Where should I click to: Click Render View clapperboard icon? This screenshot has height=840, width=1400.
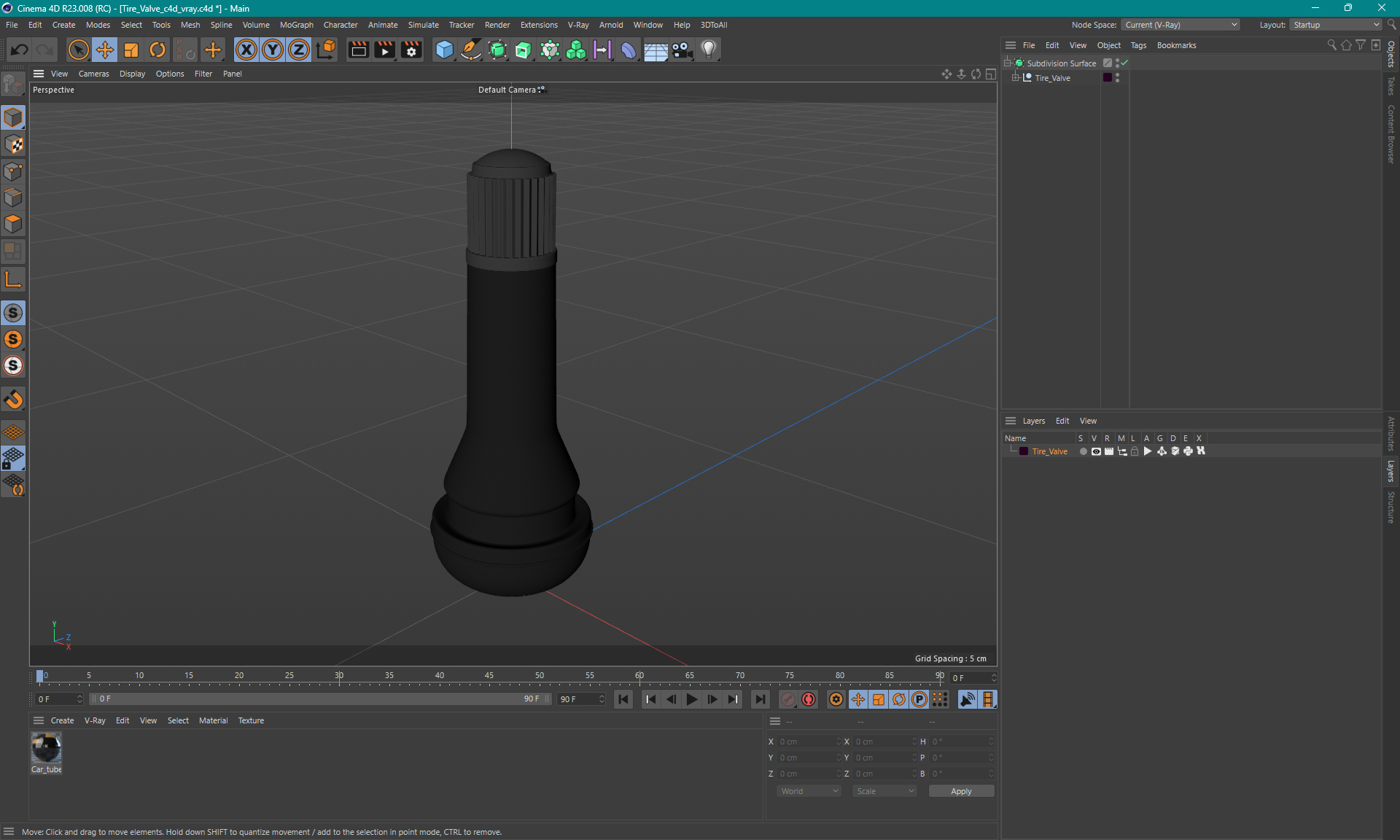pos(358,50)
